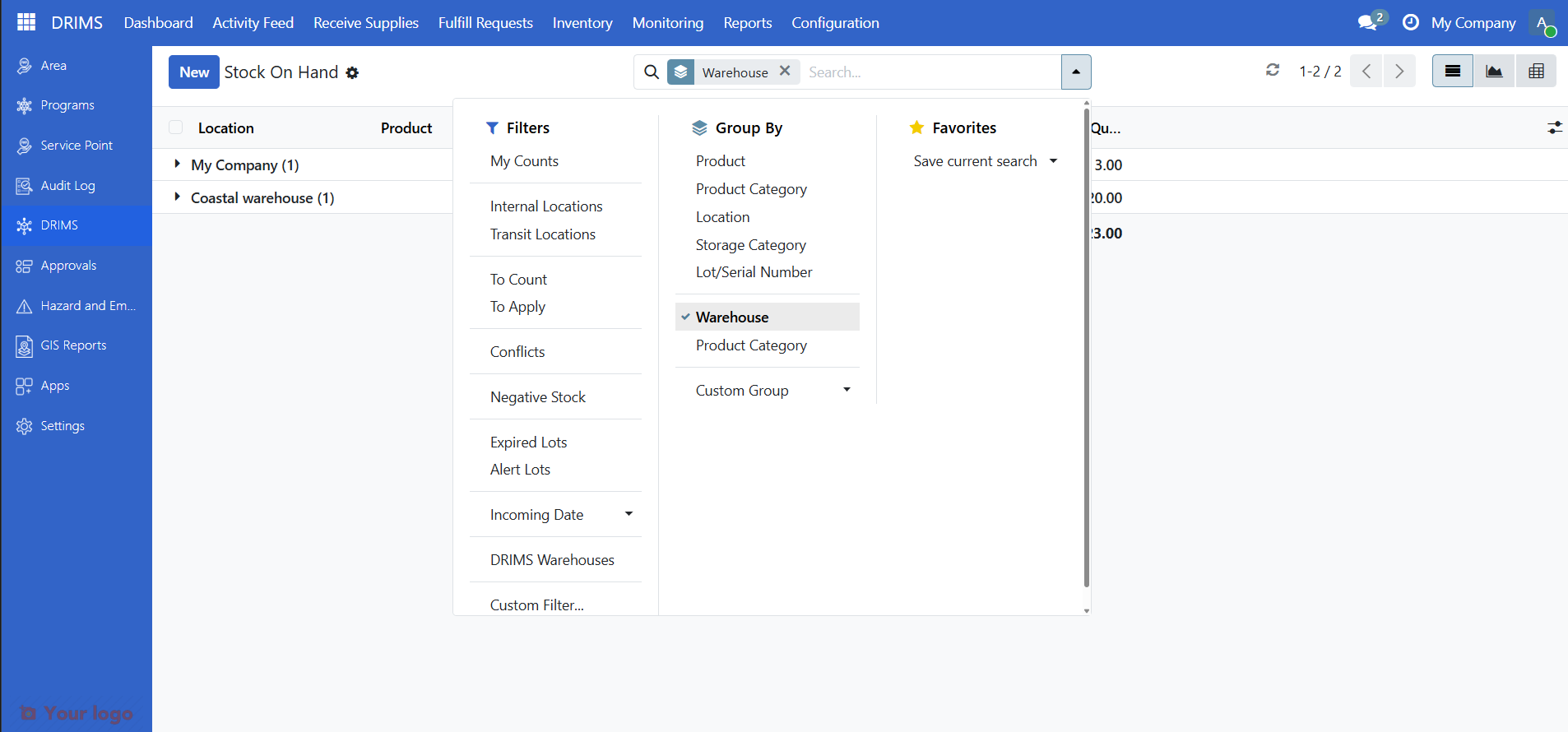Open the activities clock icon
Image resolution: width=1568 pixels, height=732 pixels.
pyautogui.click(x=1411, y=22)
